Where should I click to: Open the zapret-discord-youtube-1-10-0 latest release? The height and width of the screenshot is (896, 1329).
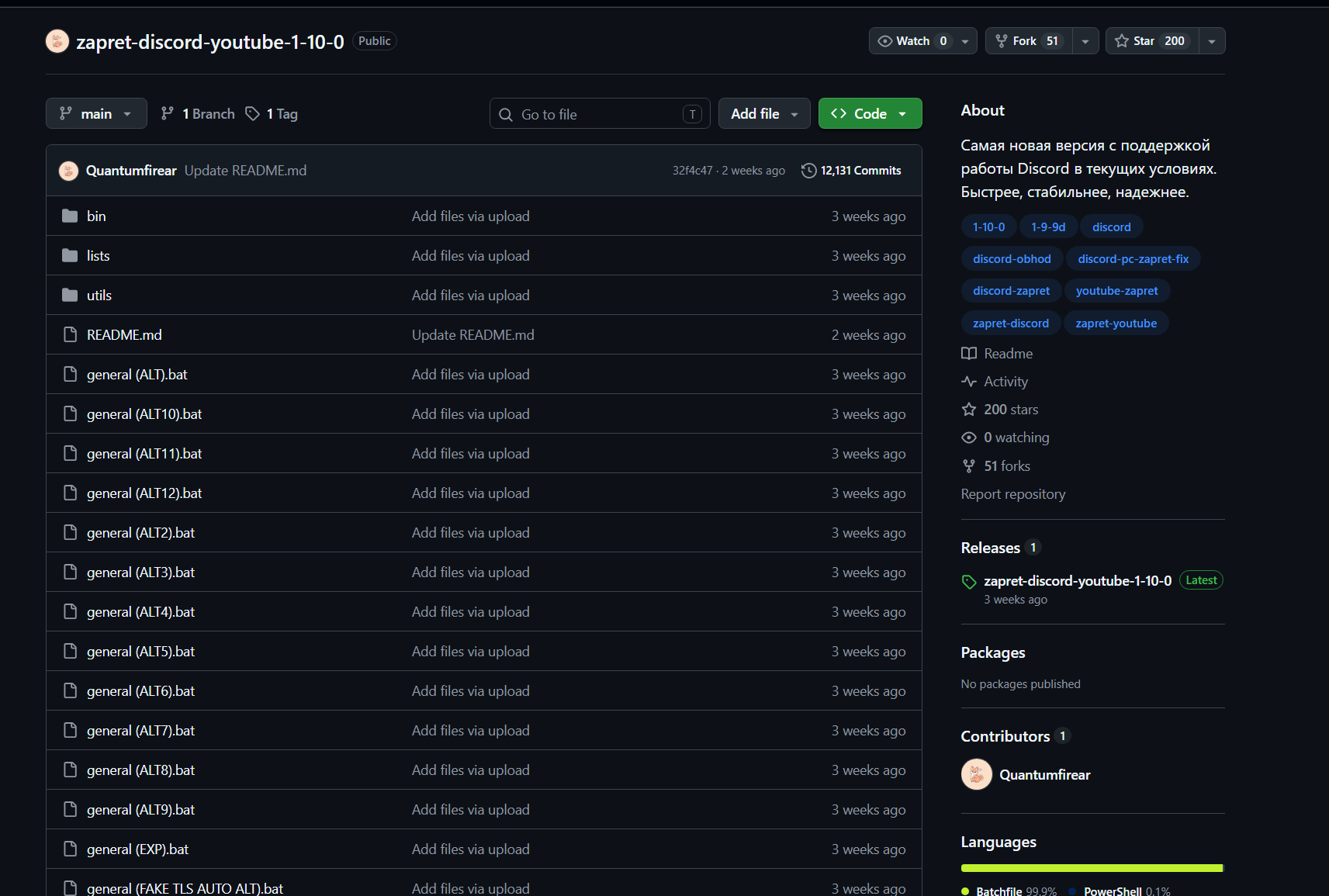coord(1078,581)
